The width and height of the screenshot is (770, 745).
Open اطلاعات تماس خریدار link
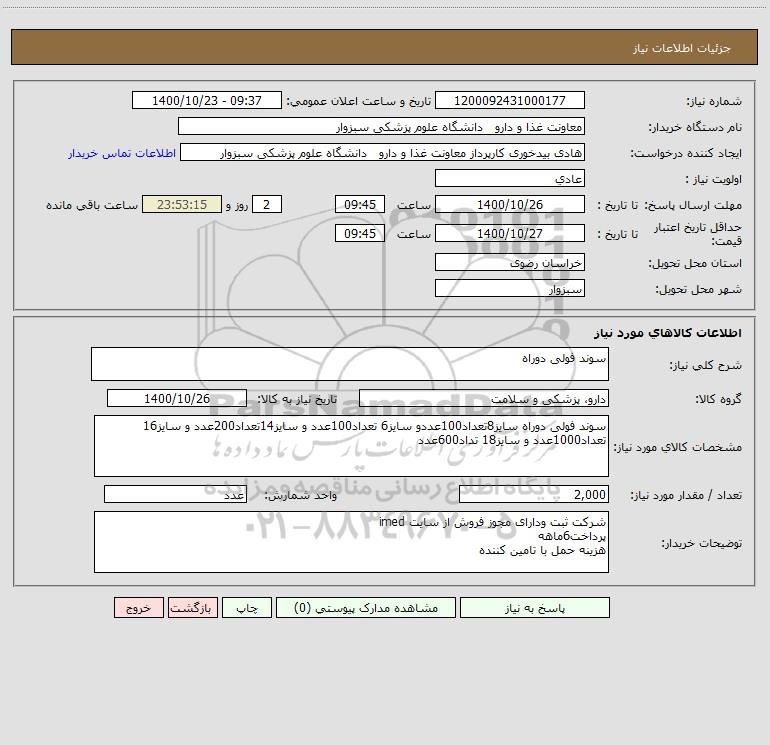(x=122, y=153)
